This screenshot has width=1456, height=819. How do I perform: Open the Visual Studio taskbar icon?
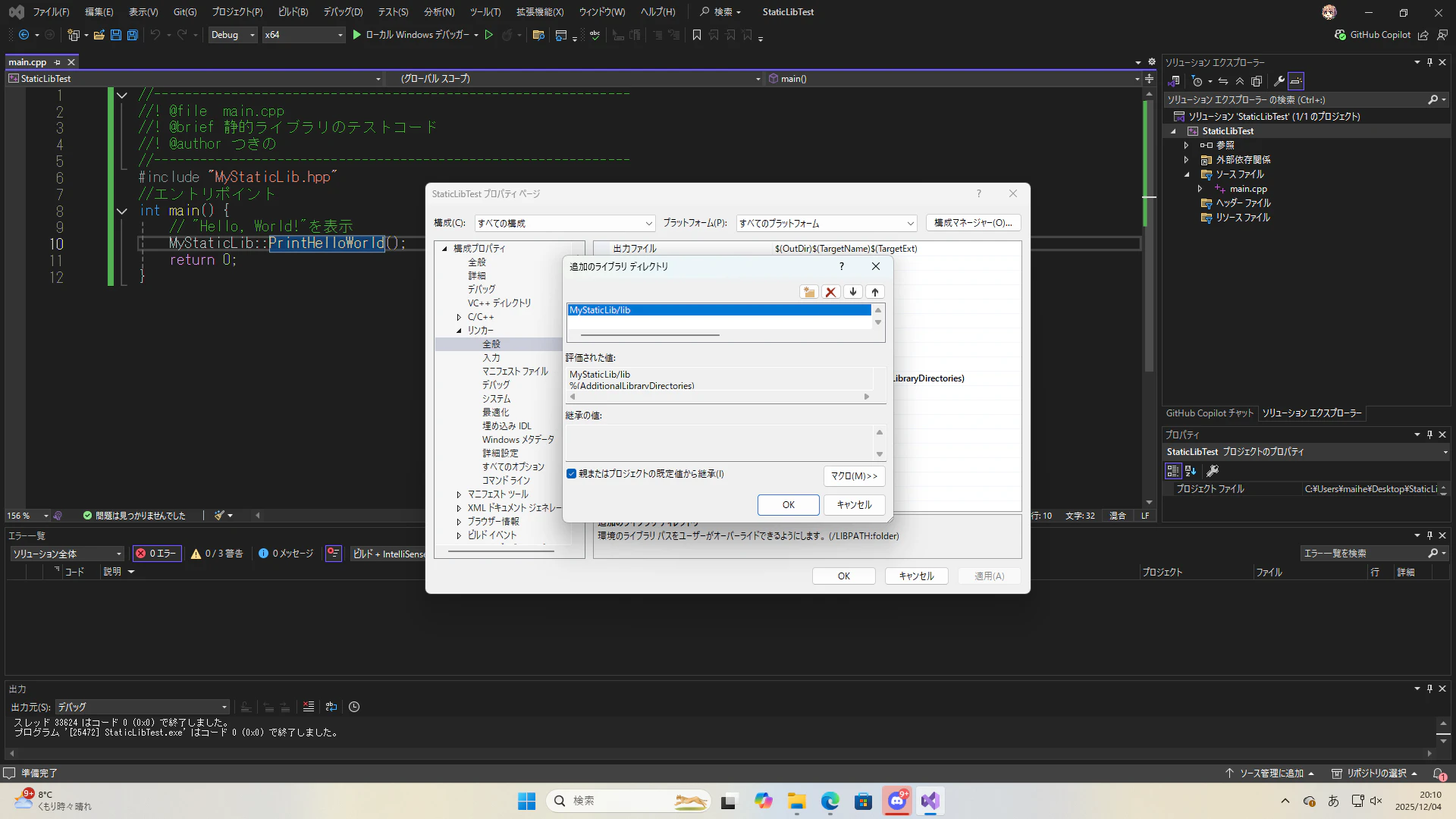[930, 801]
